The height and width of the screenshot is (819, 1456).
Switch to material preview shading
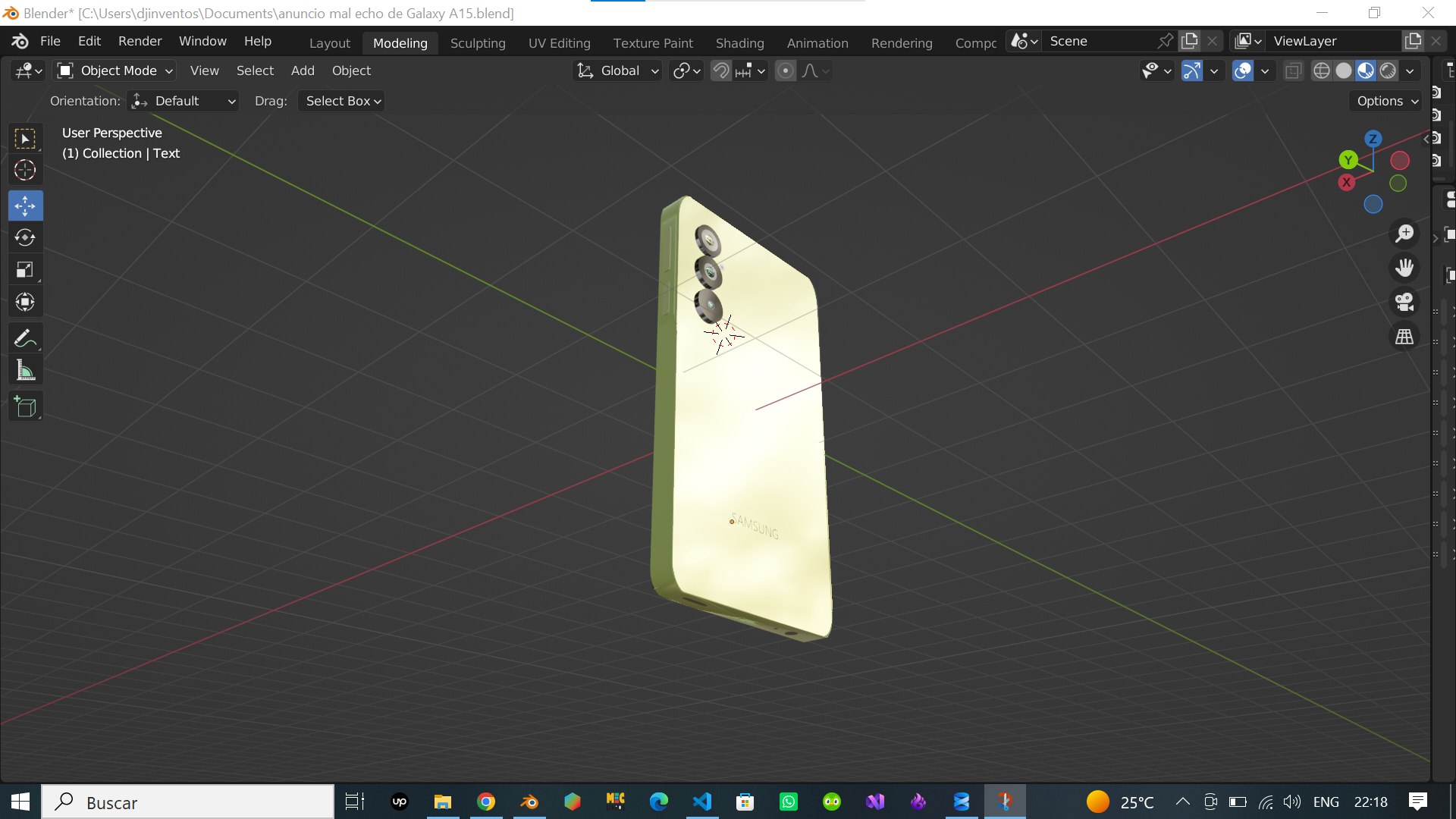(x=1366, y=71)
